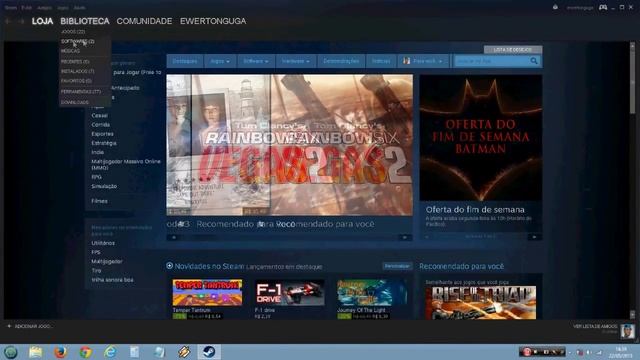Select Jogos (22) in Biblioteca submenu
Viewport: 640px width, 360px height.
[73, 31]
